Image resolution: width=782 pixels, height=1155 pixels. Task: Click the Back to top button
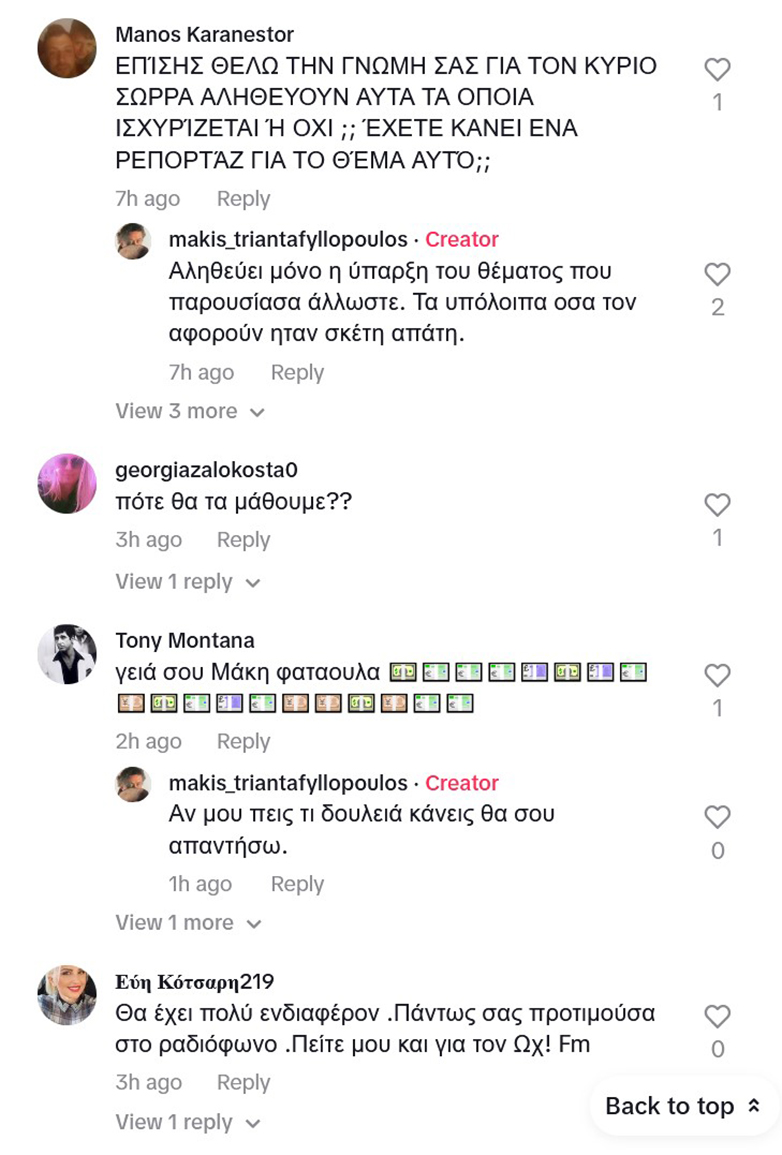(684, 1106)
